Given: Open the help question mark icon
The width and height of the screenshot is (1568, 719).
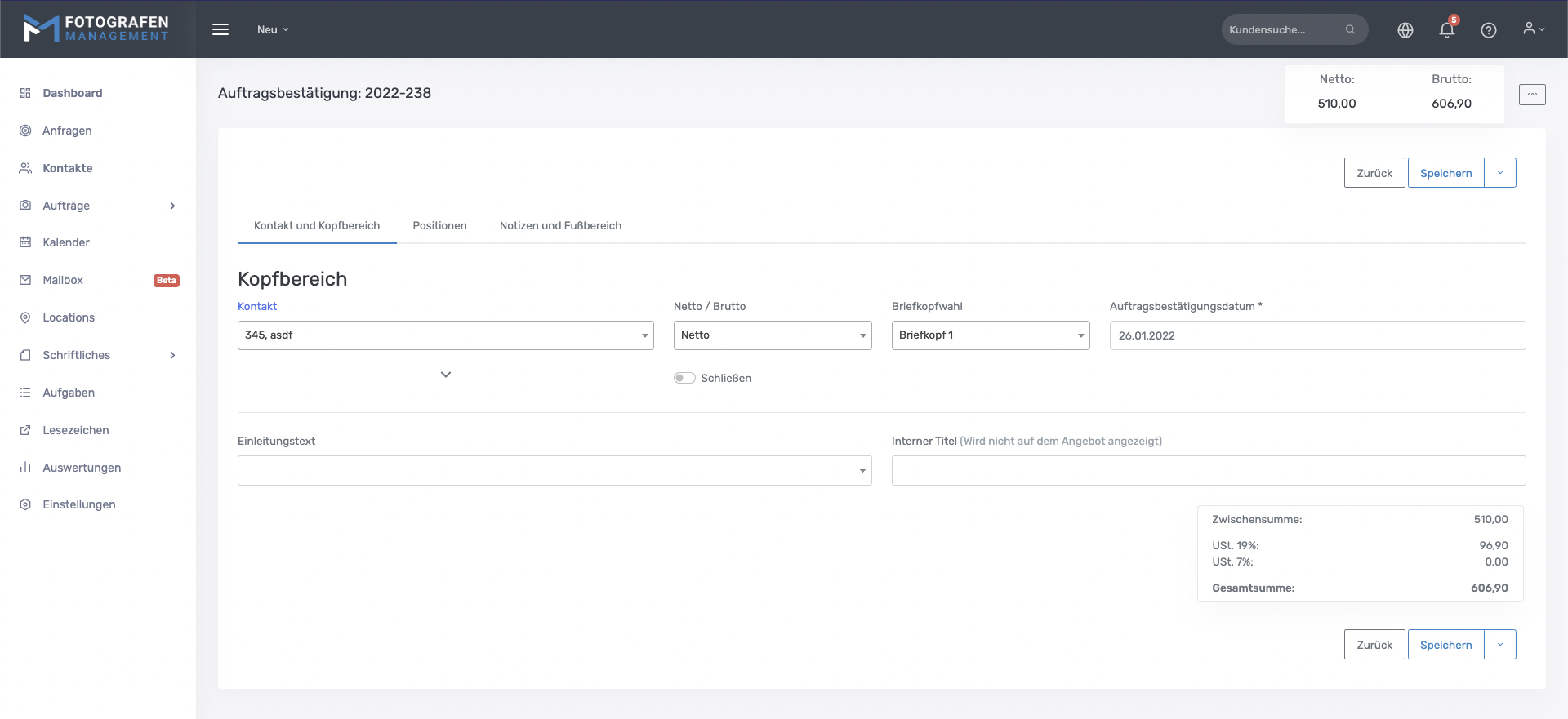Looking at the screenshot, I should (x=1488, y=30).
